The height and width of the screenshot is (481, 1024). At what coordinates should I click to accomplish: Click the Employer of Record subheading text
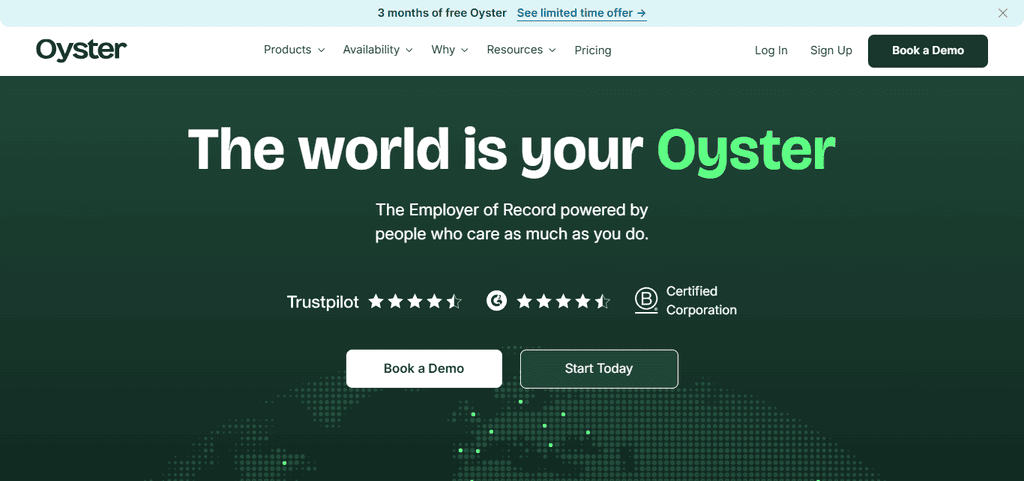click(511, 222)
